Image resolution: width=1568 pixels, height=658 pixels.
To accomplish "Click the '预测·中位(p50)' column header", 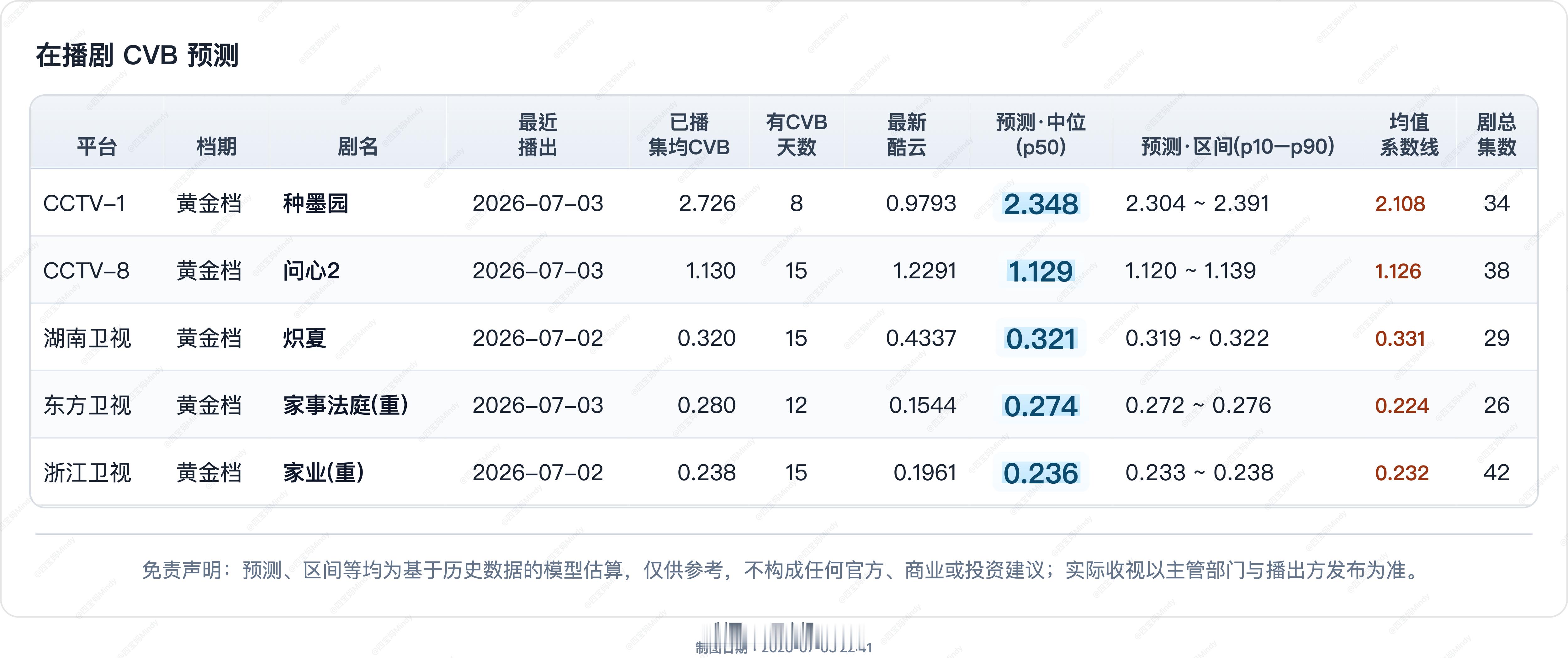I will click(x=1041, y=134).
